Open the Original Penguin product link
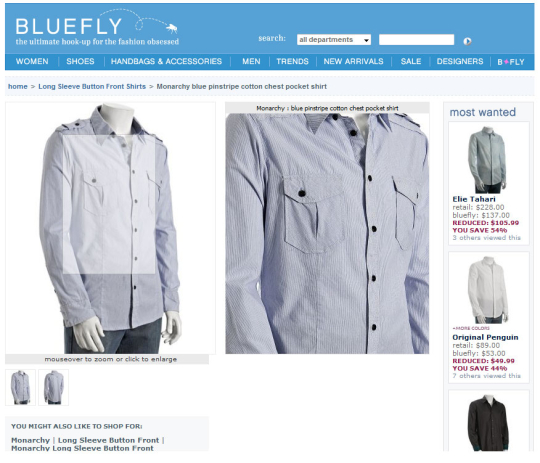540x463 pixels. [x=485, y=337]
